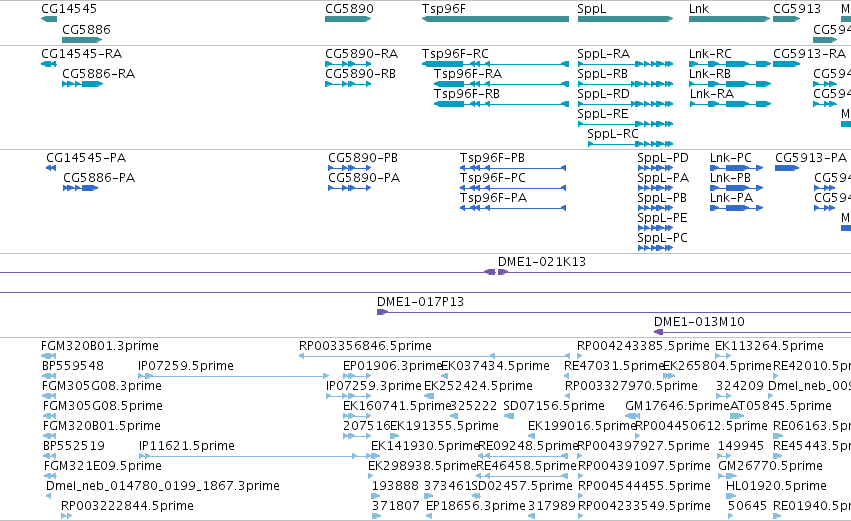This screenshot has height=521, width=851.
Task: Select FGM321E09.5prime EST label
Action: click(x=103, y=466)
